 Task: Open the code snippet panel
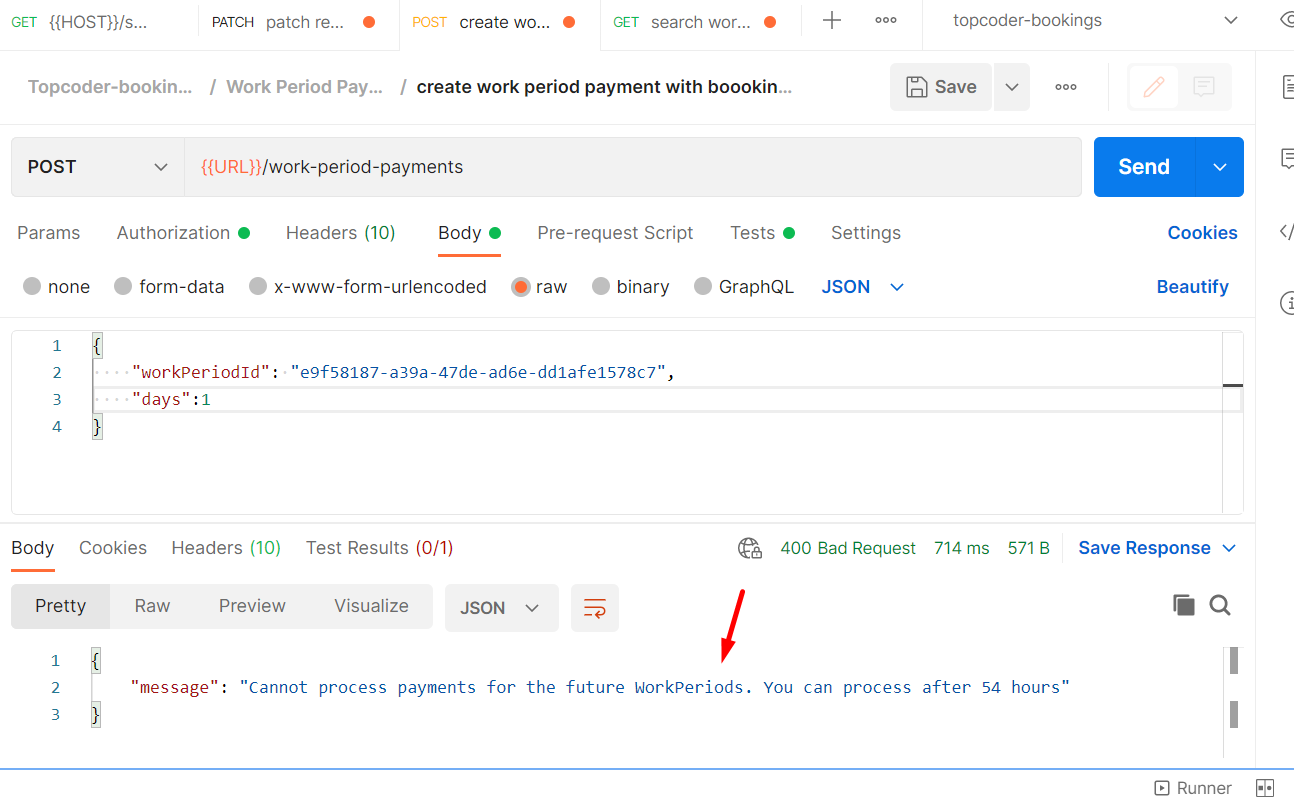point(1287,232)
